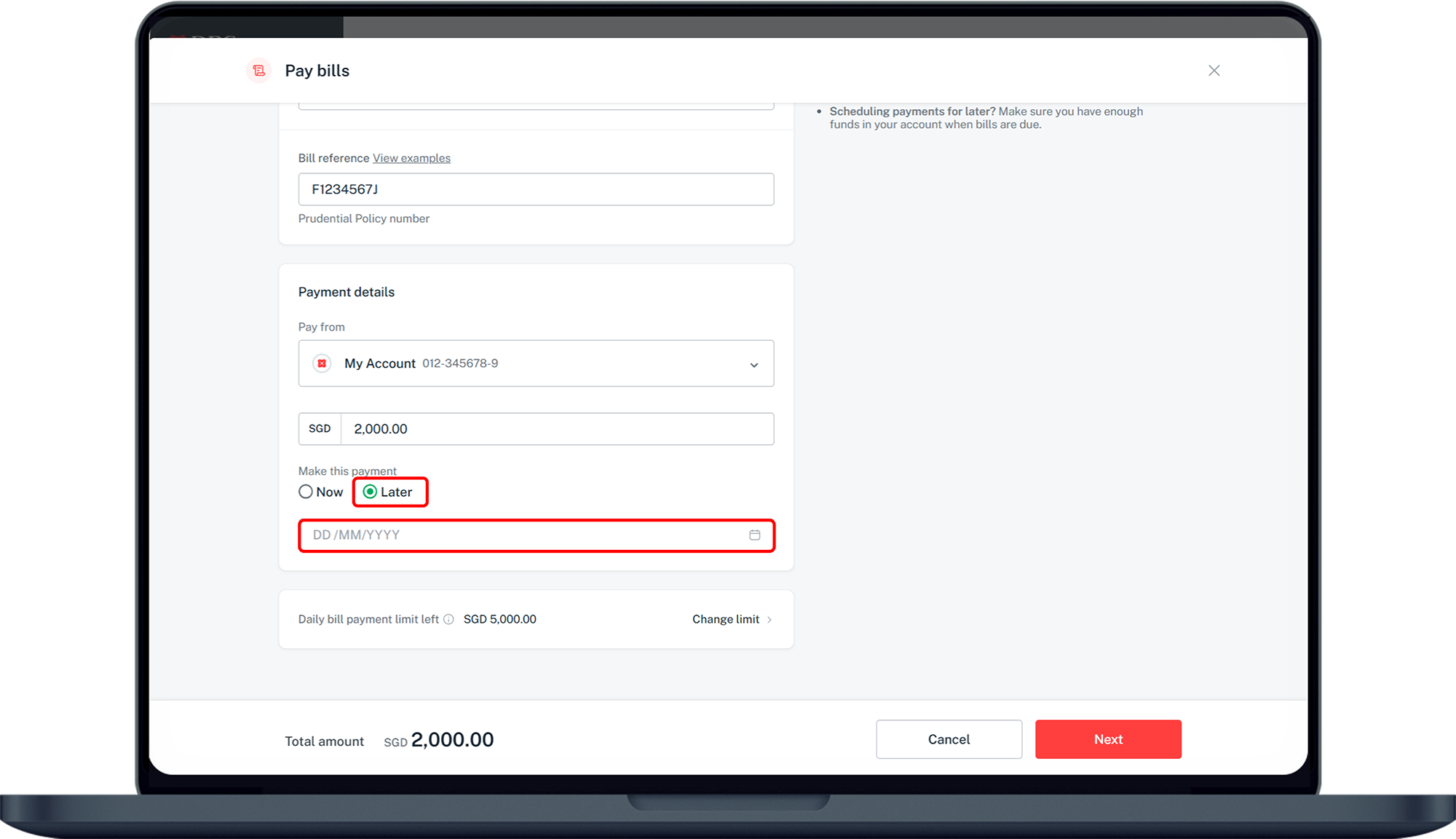1456x839 pixels.
Task: Click the info icon beside daily limit
Action: (448, 620)
